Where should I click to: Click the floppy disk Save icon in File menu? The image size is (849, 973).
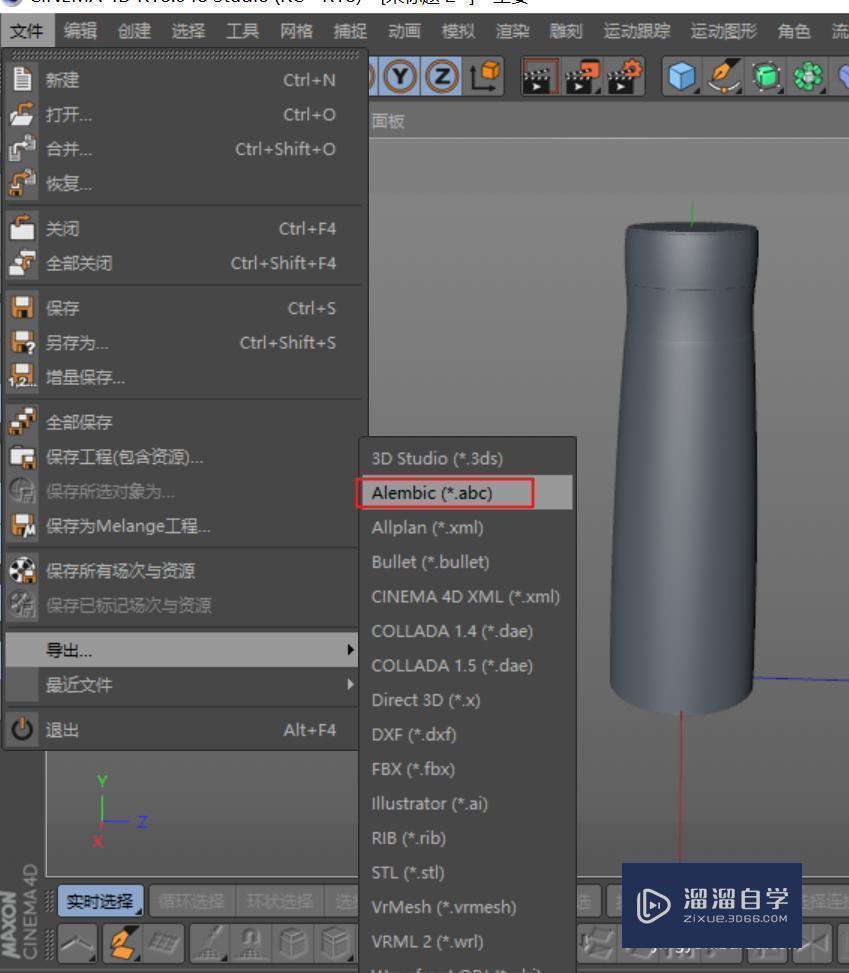pos(20,307)
